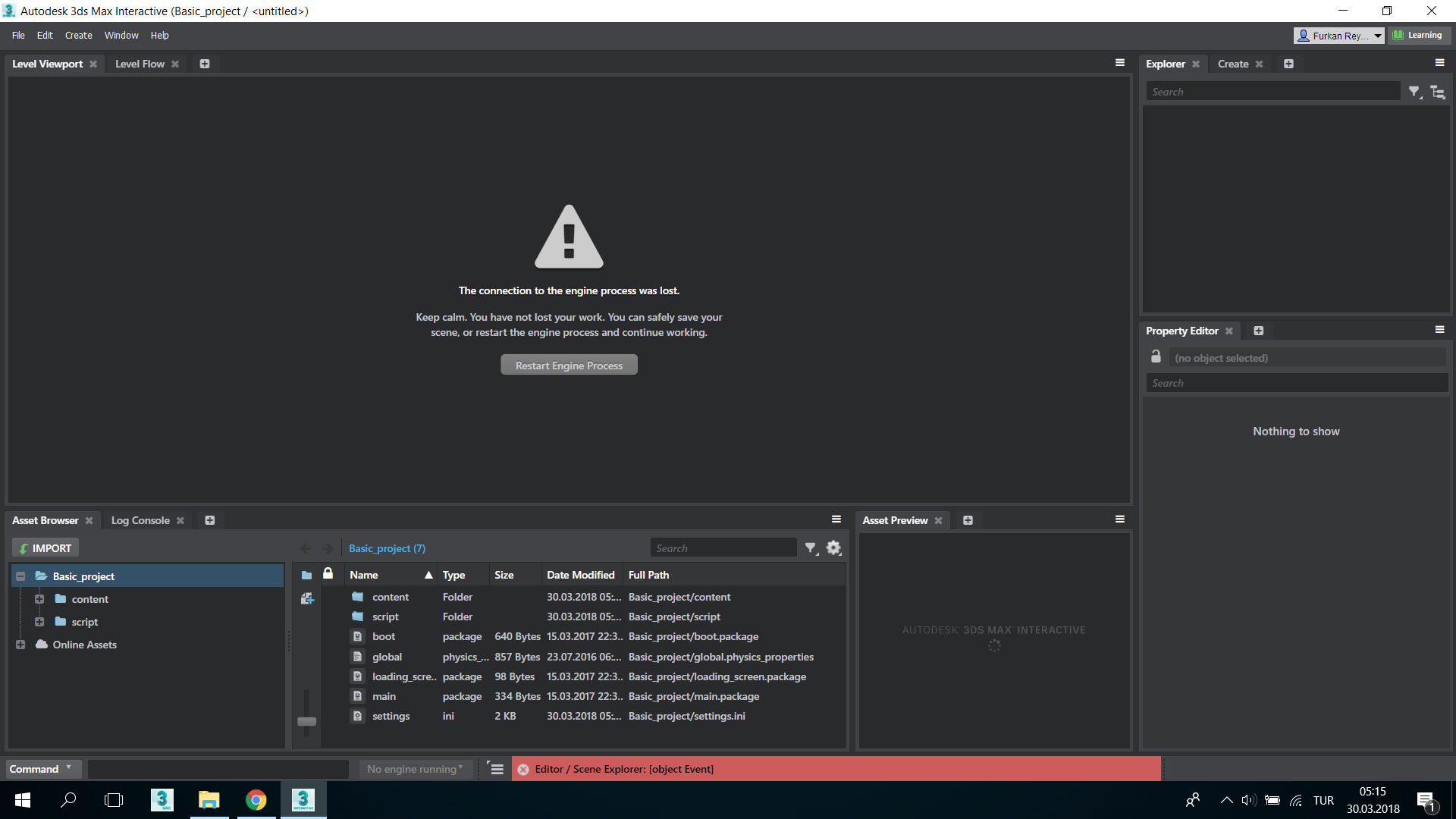
Task: Click the add-to-level icon beside asset list
Action: (x=307, y=599)
